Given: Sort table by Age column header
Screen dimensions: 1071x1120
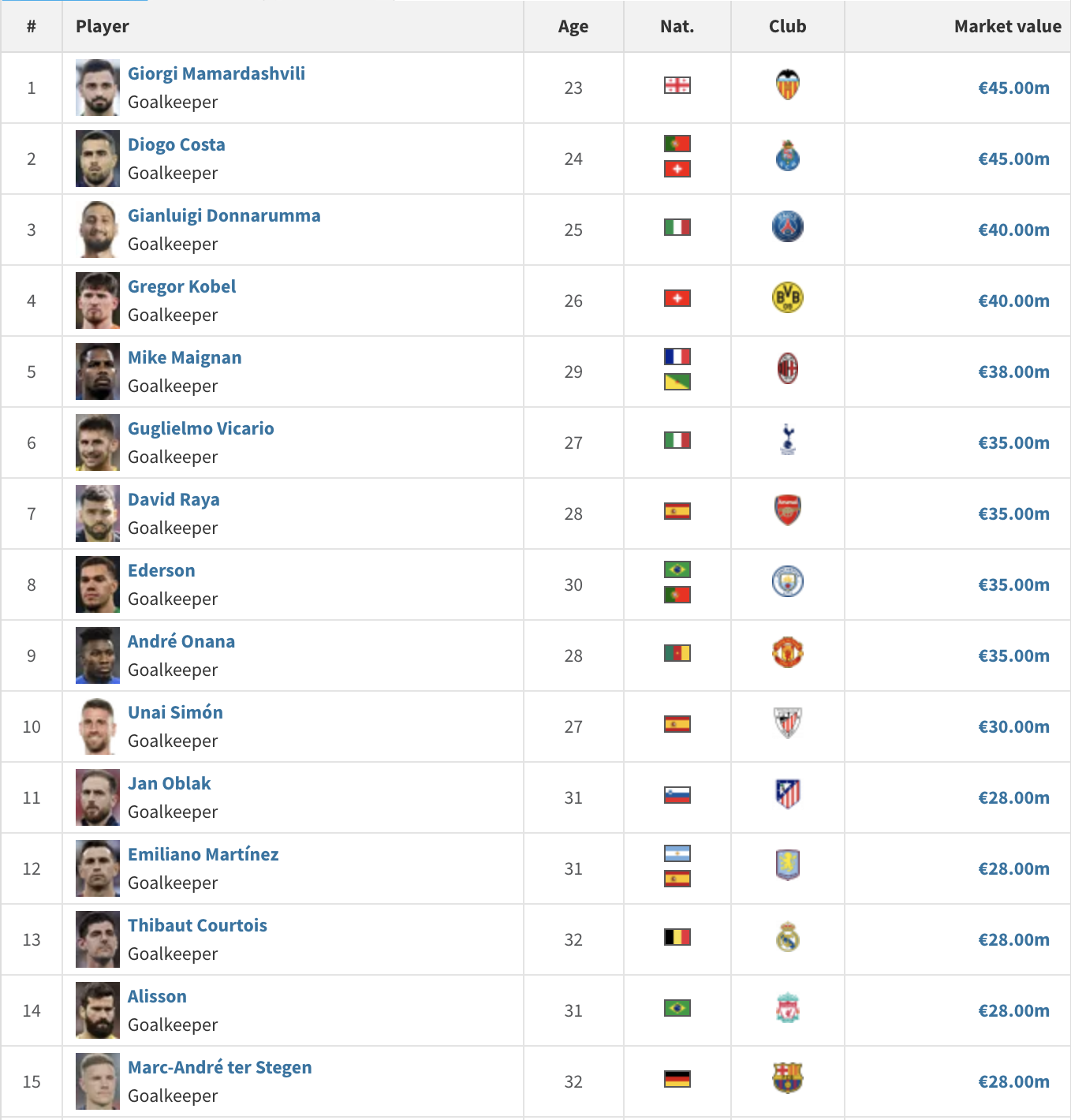Looking at the screenshot, I should pos(573,26).
